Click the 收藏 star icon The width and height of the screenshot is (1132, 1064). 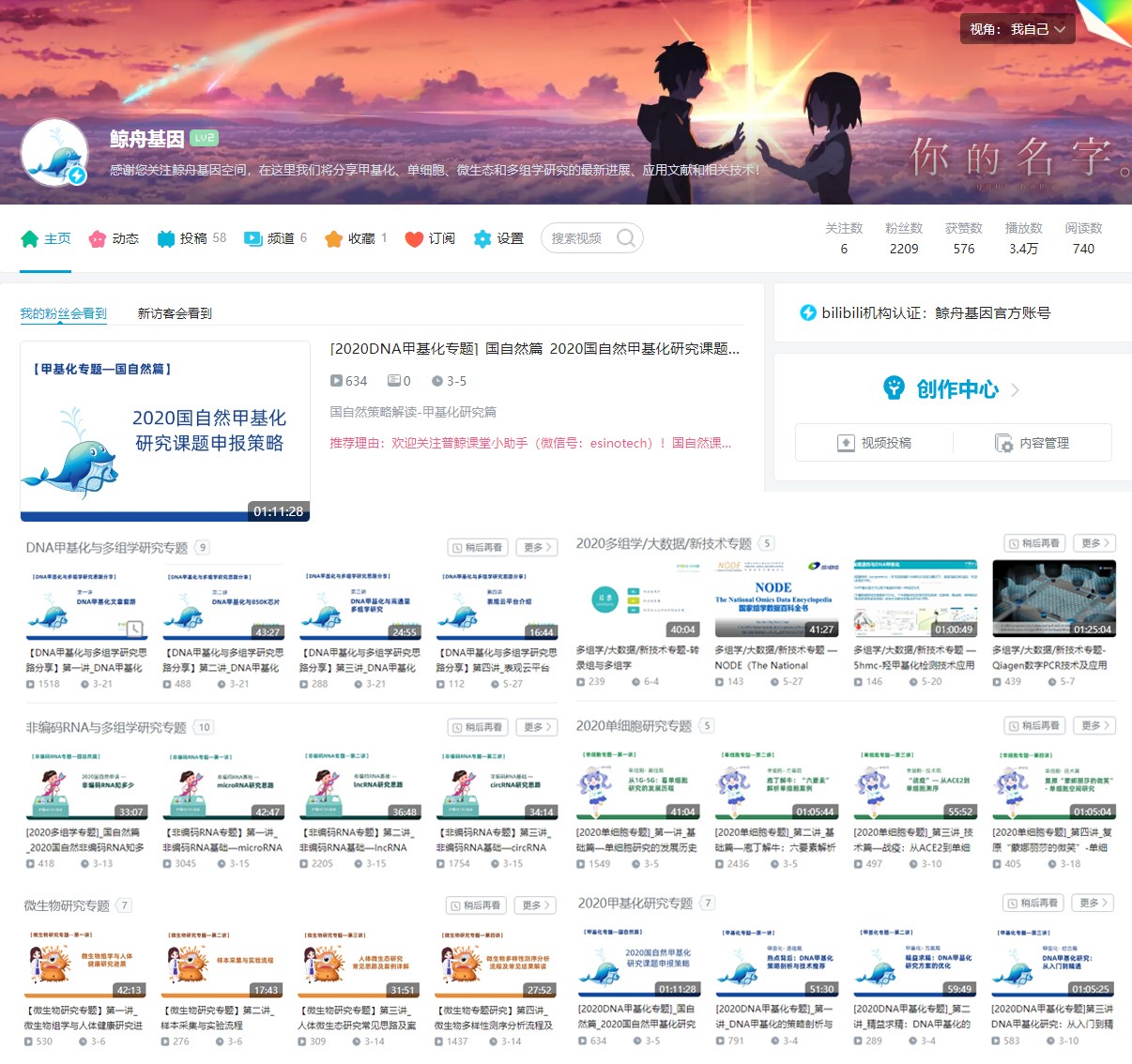click(x=334, y=238)
